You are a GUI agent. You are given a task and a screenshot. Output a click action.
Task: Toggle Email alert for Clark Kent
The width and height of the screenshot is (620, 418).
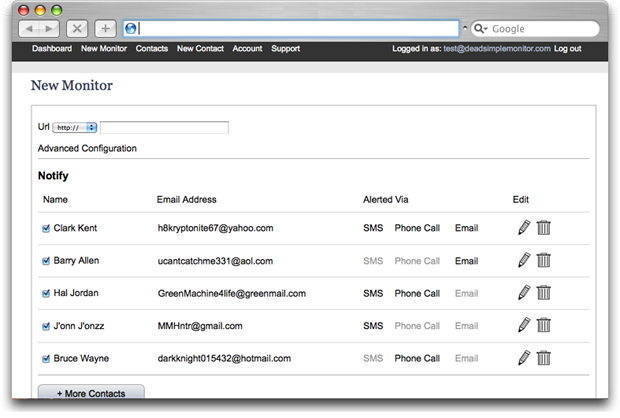coord(467,228)
